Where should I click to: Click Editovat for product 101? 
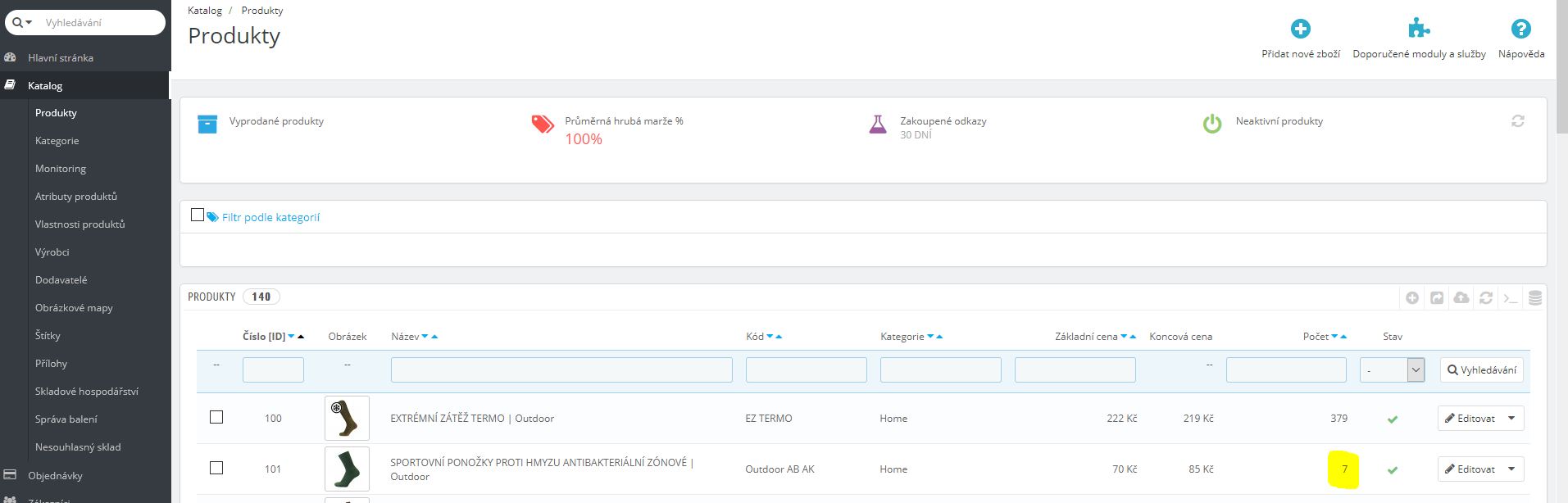click(x=1470, y=469)
